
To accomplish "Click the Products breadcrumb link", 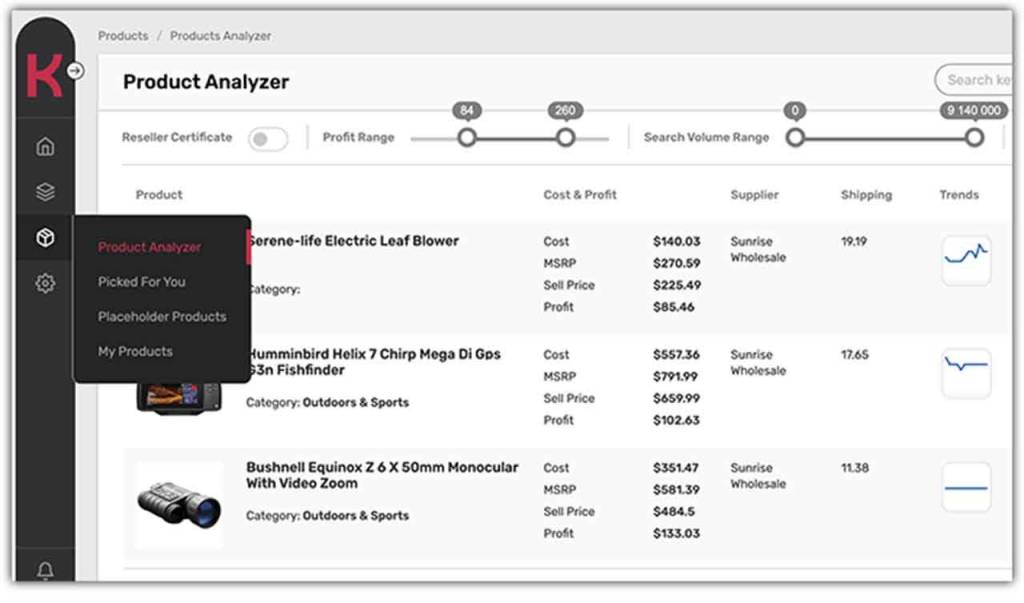I will 123,36.
